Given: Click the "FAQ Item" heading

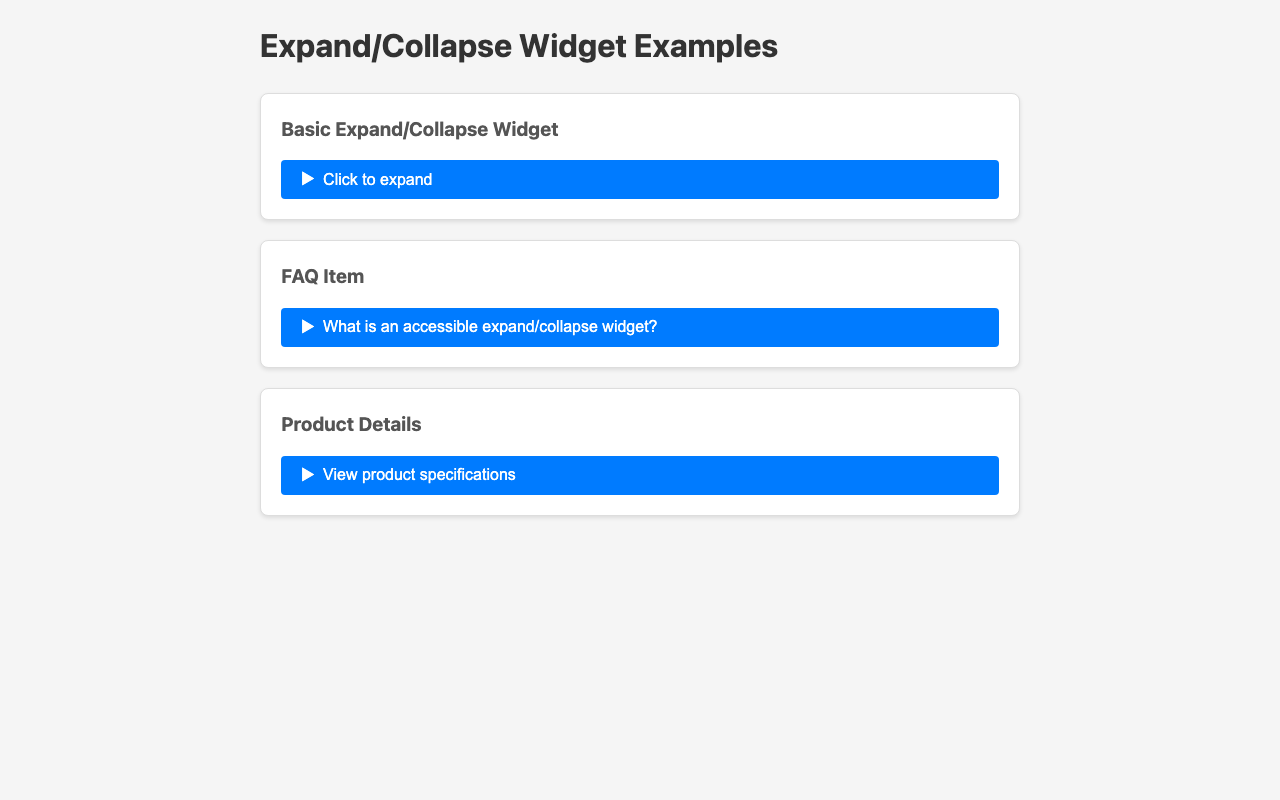Looking at the screenshot, I should (x=322, y=276).
